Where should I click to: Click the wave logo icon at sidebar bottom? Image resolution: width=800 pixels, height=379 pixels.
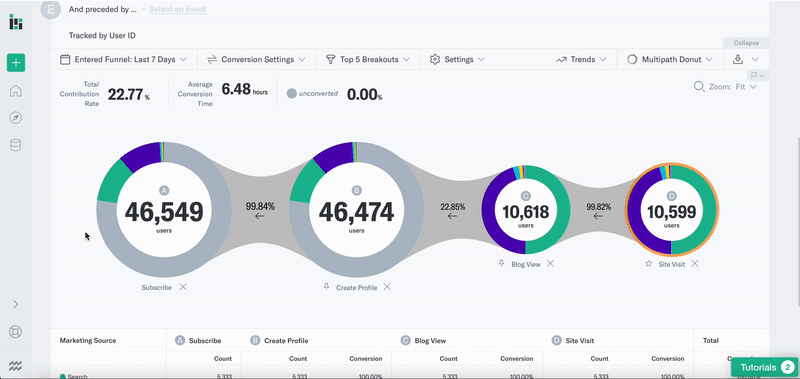[16, 366]
